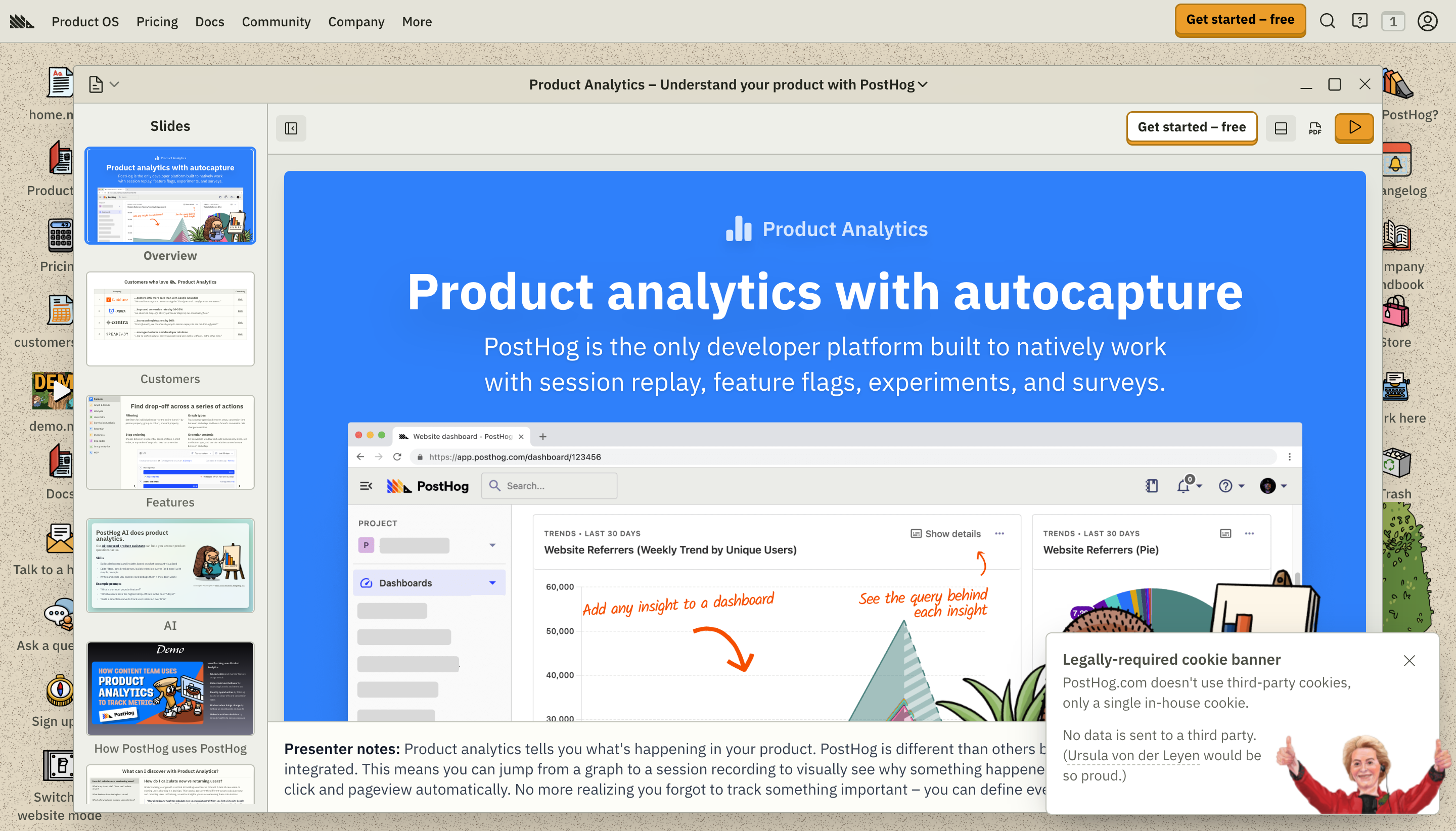Select the Features slide thumbnail
1456x831 pixels.
tap(170, 442)
